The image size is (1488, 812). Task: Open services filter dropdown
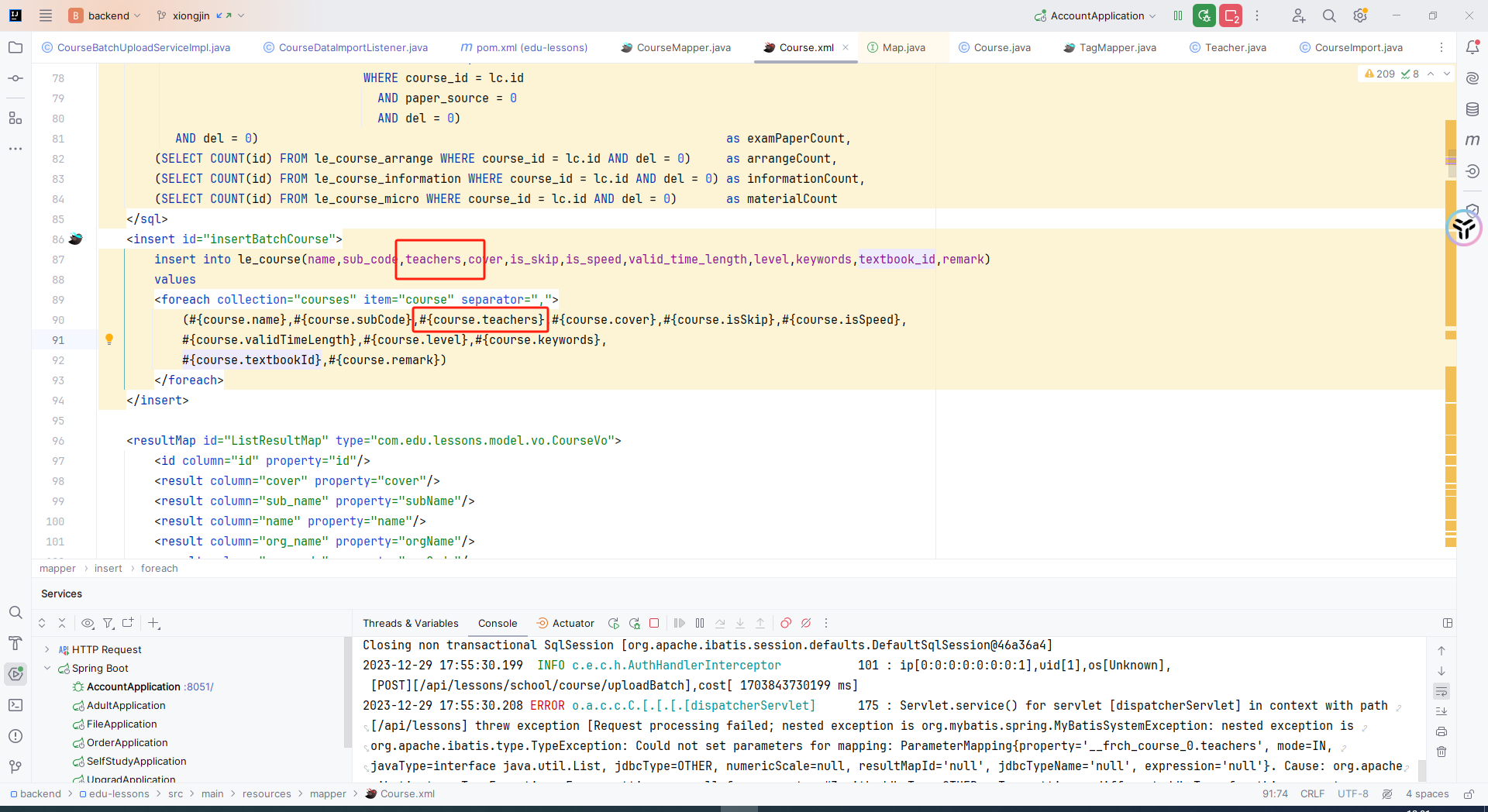pos(108,623)
